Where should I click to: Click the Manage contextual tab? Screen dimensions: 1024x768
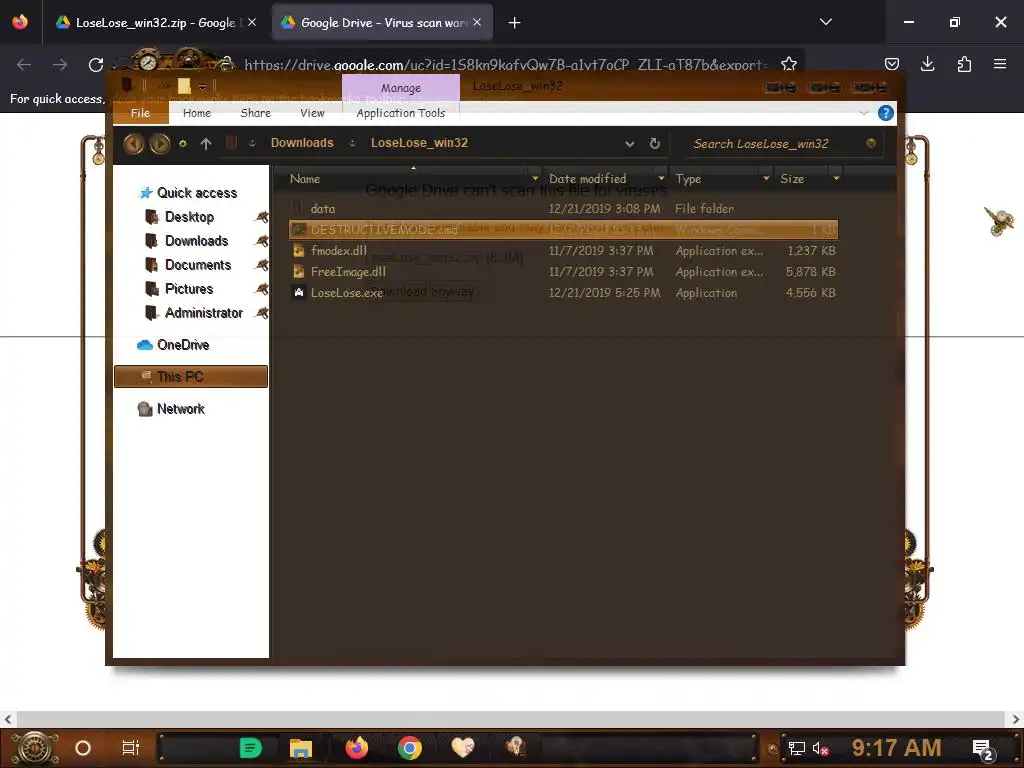tap(401, 88)
